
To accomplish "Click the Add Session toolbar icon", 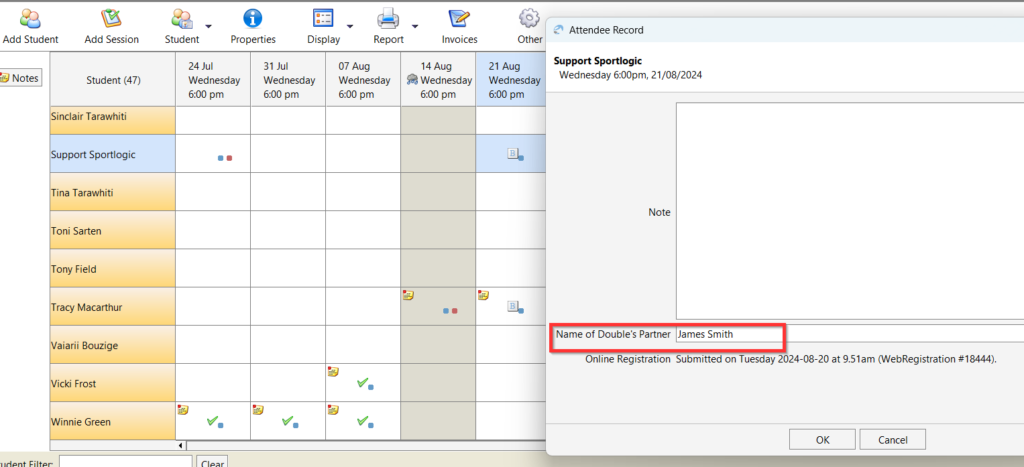I will click(x=112, y=18).
